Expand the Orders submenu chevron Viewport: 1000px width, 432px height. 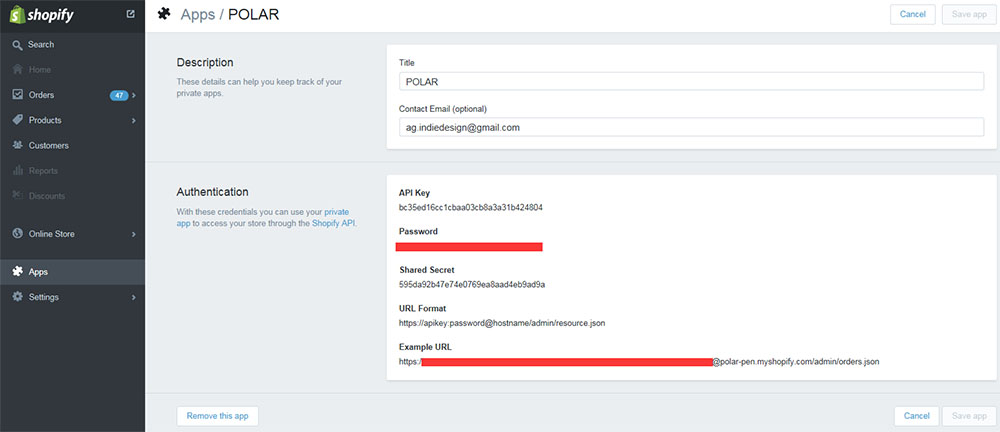pos(134,95)
